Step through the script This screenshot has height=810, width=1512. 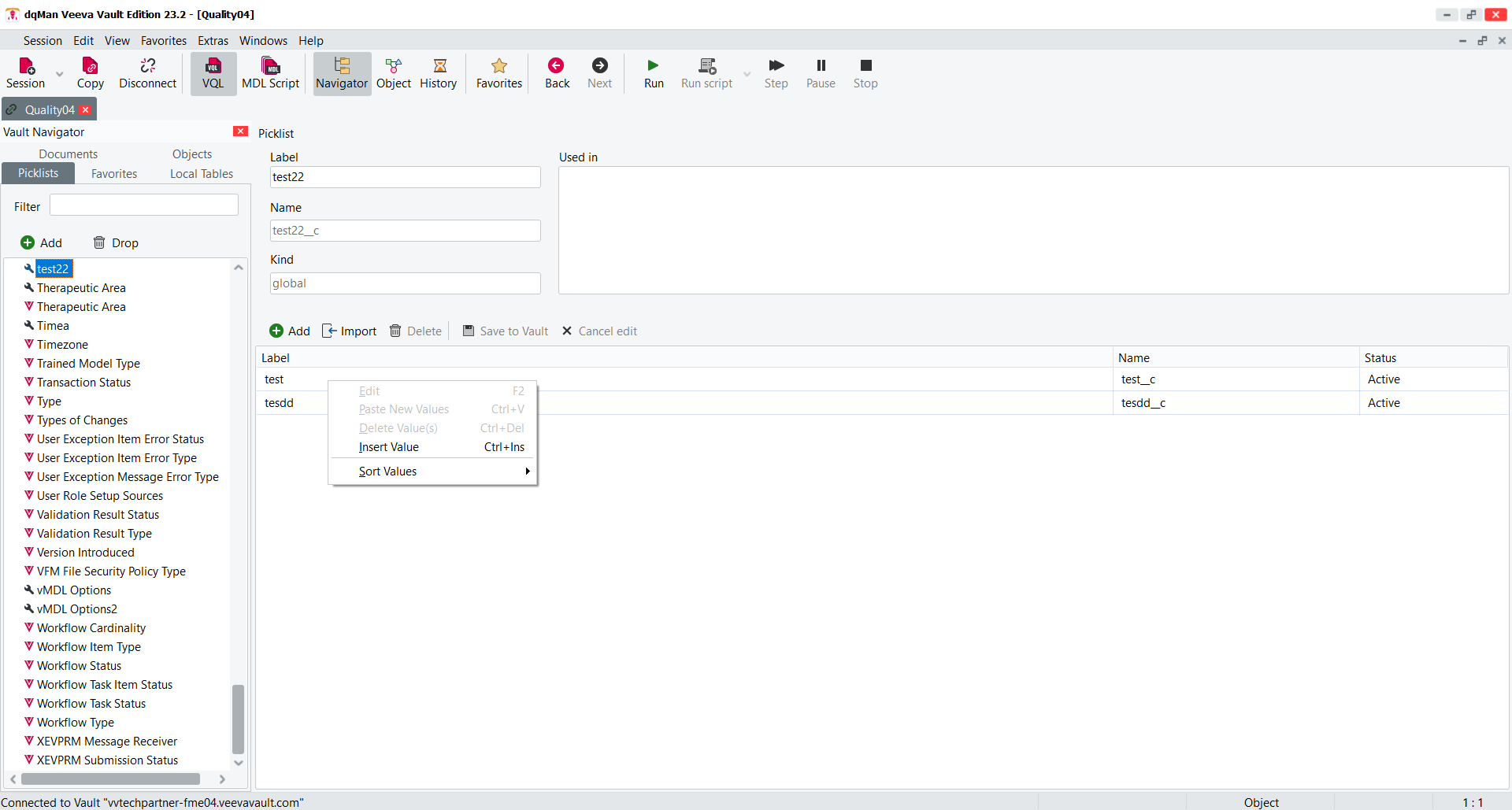coord(776,73)
